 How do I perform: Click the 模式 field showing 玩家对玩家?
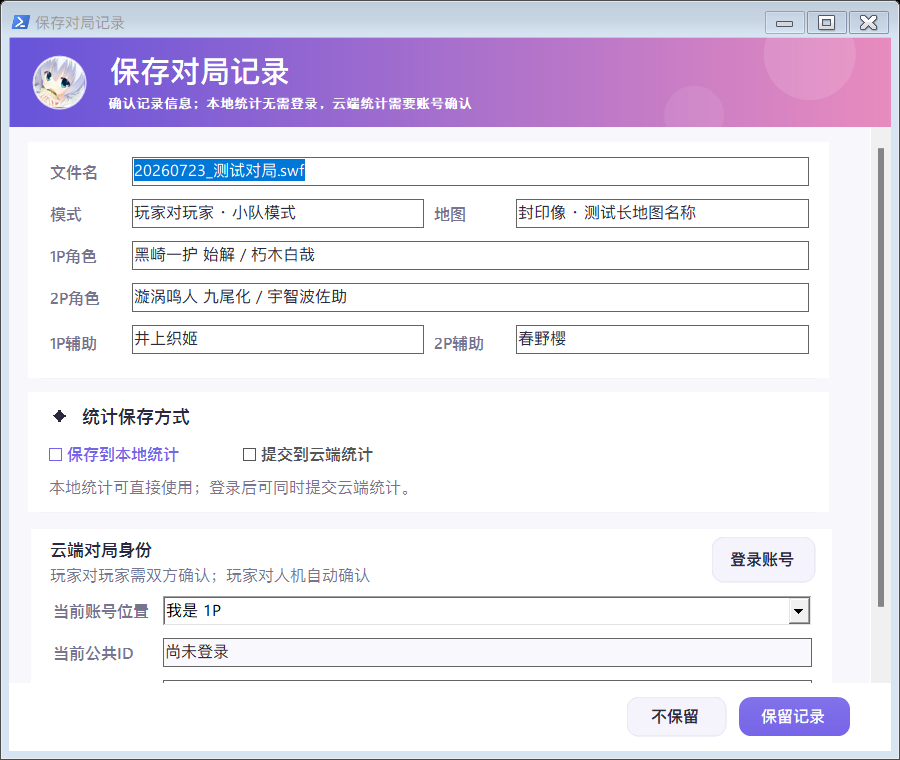[x=278, y=213]
